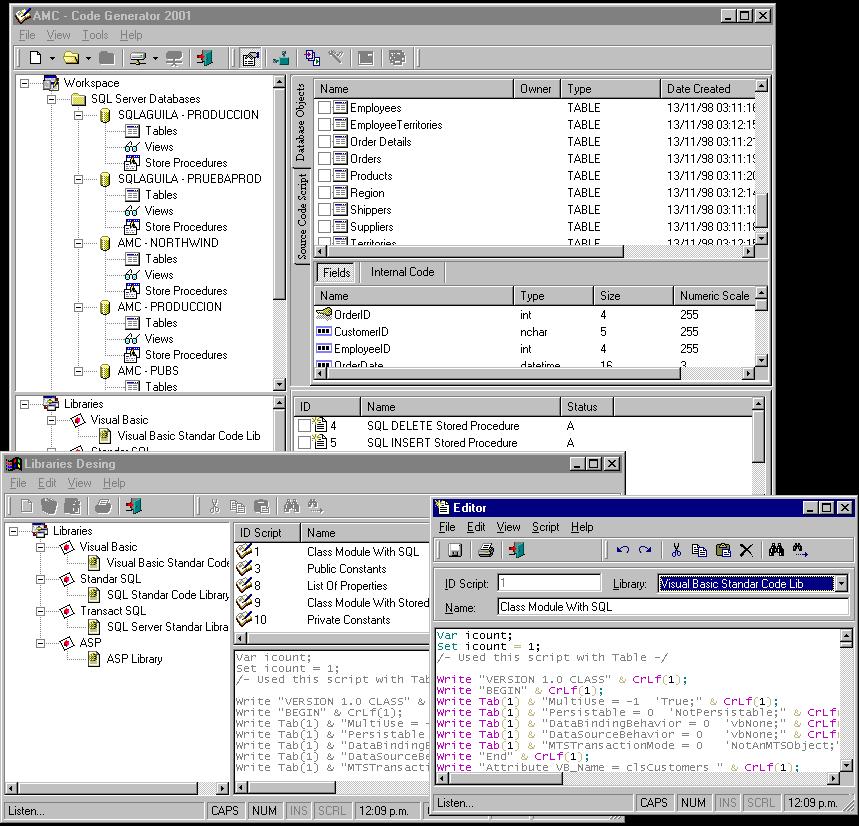This screenshot has height=826, width=859.
Task: Click the Find binoculars icon in Editor
Action: (776, 550)
